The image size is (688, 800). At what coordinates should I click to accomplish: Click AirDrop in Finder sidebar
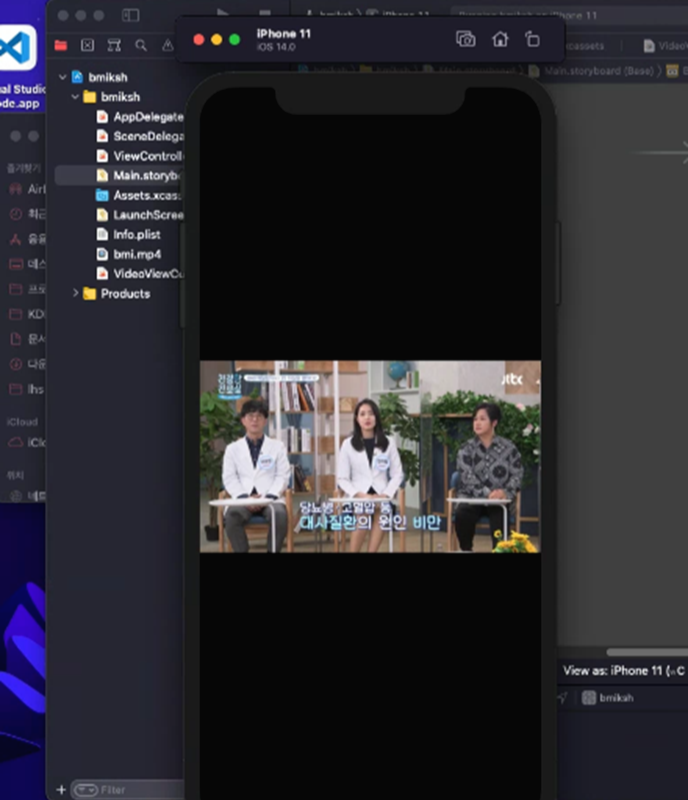coord(27,189)
